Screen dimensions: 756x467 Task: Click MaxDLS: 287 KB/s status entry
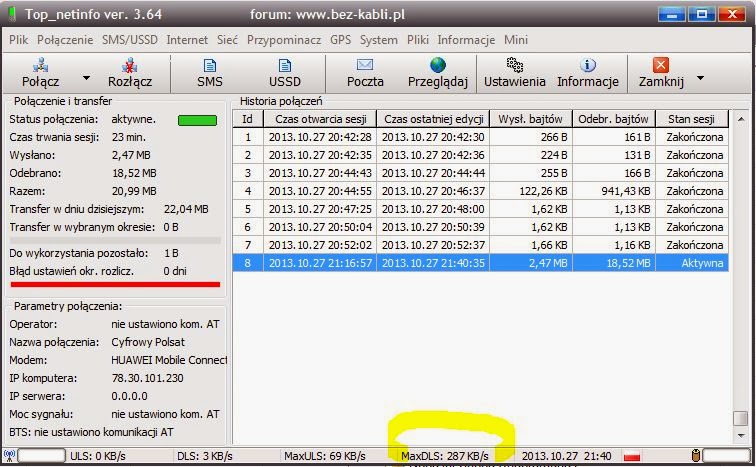pyautogui.click(x=445, y=456)
